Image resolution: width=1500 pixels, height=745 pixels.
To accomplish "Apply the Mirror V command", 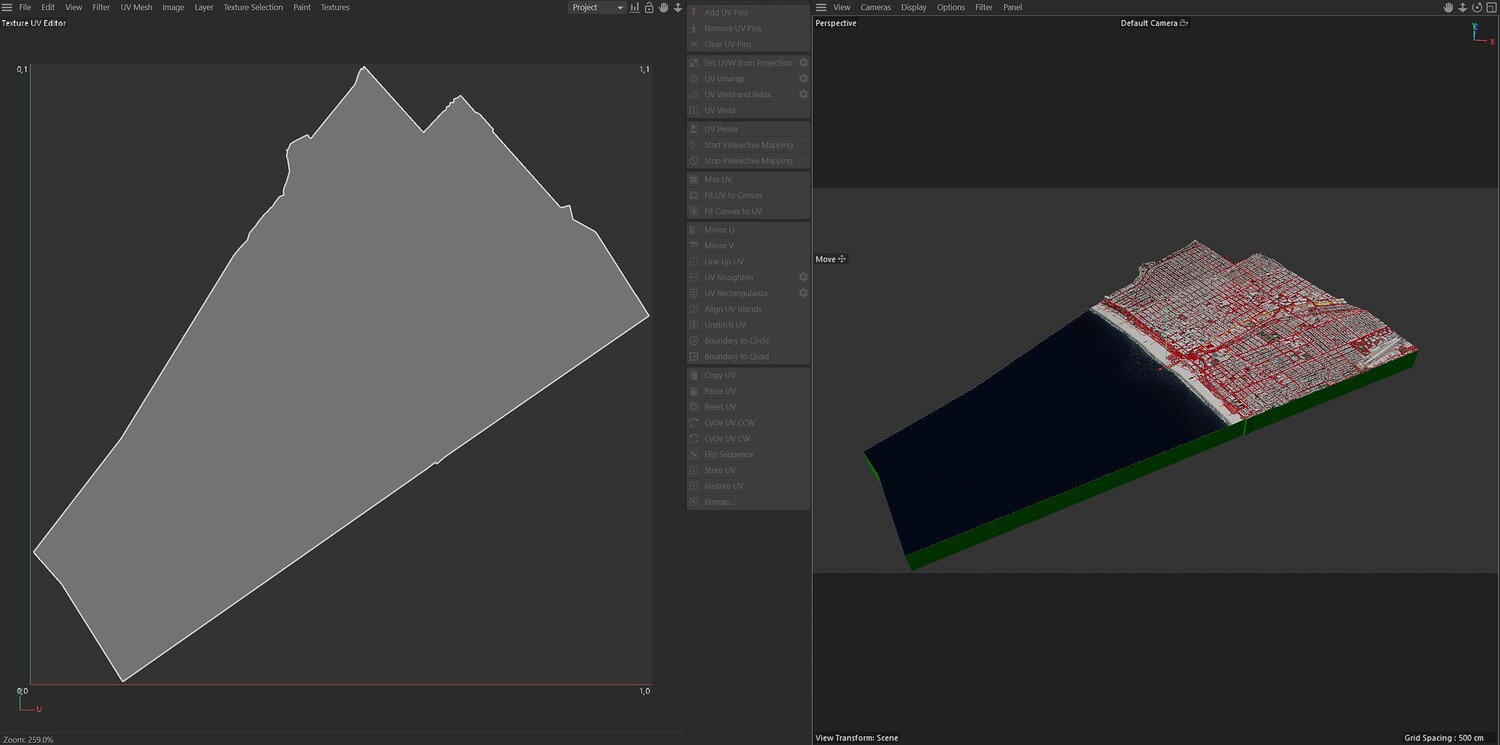I will tap(748, 245).
